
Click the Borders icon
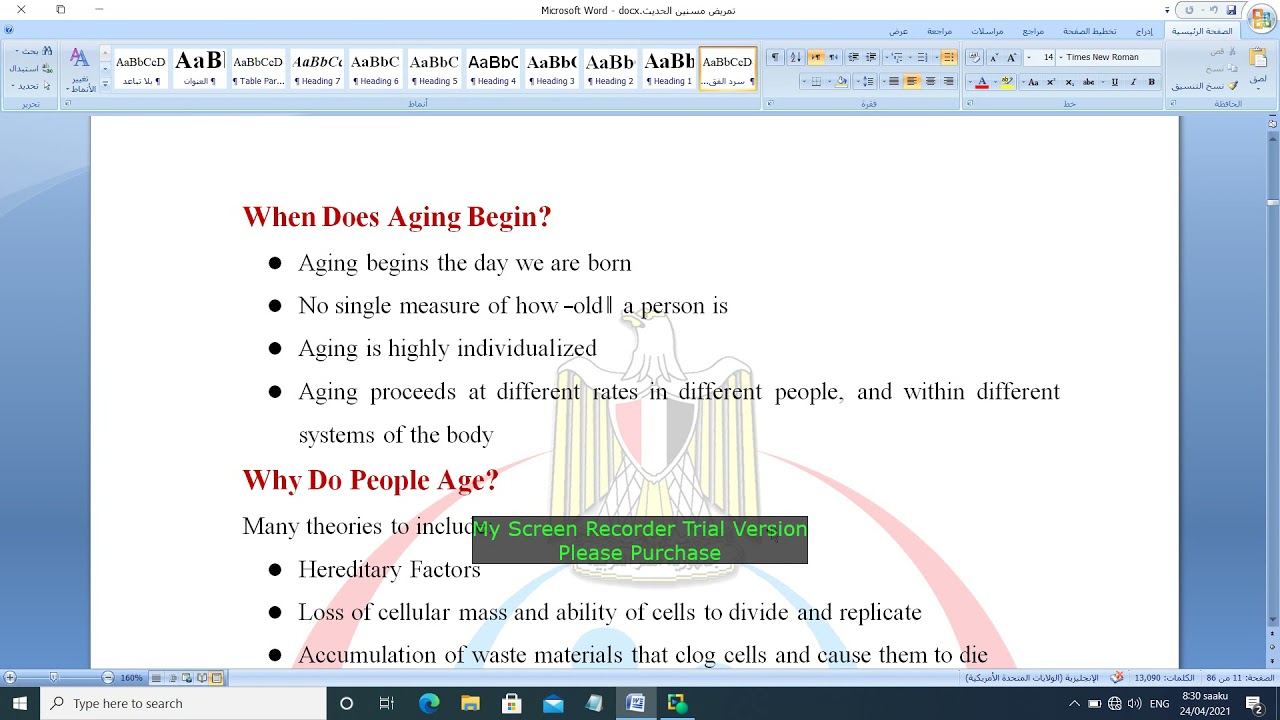pos(815,82)
